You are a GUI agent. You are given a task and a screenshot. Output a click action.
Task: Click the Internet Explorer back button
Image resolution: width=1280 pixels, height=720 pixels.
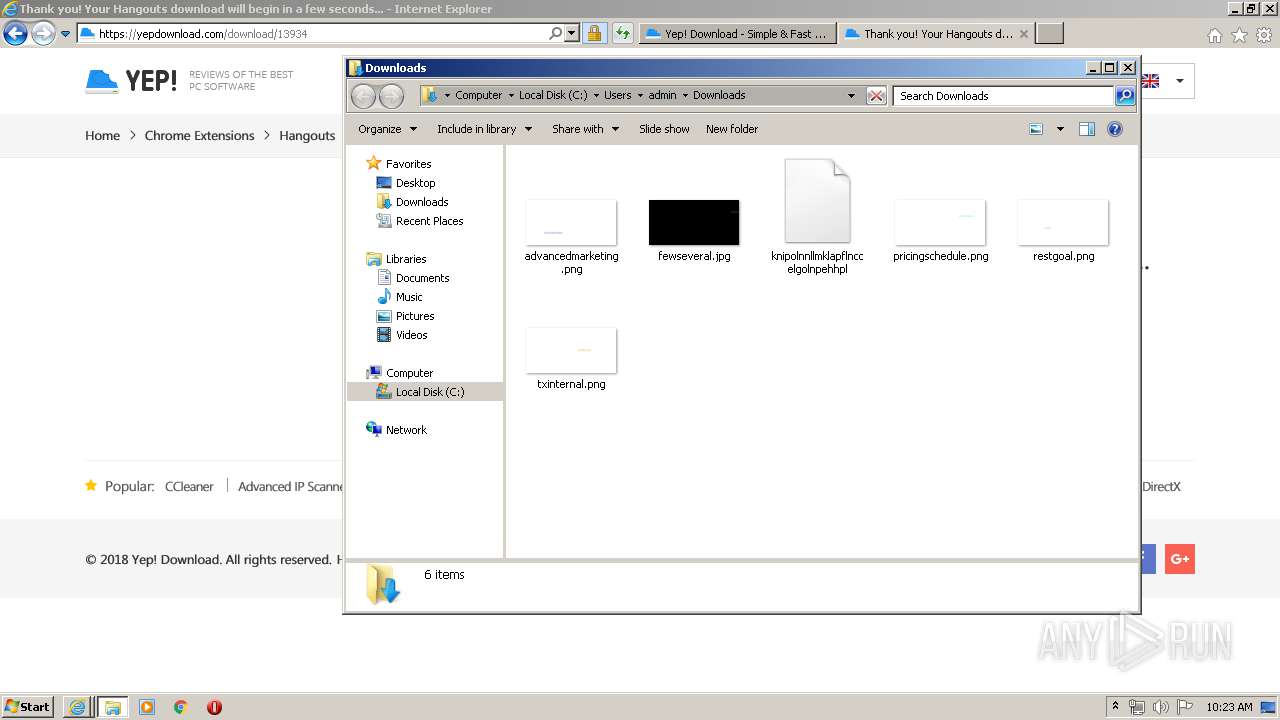click(15, 33)
